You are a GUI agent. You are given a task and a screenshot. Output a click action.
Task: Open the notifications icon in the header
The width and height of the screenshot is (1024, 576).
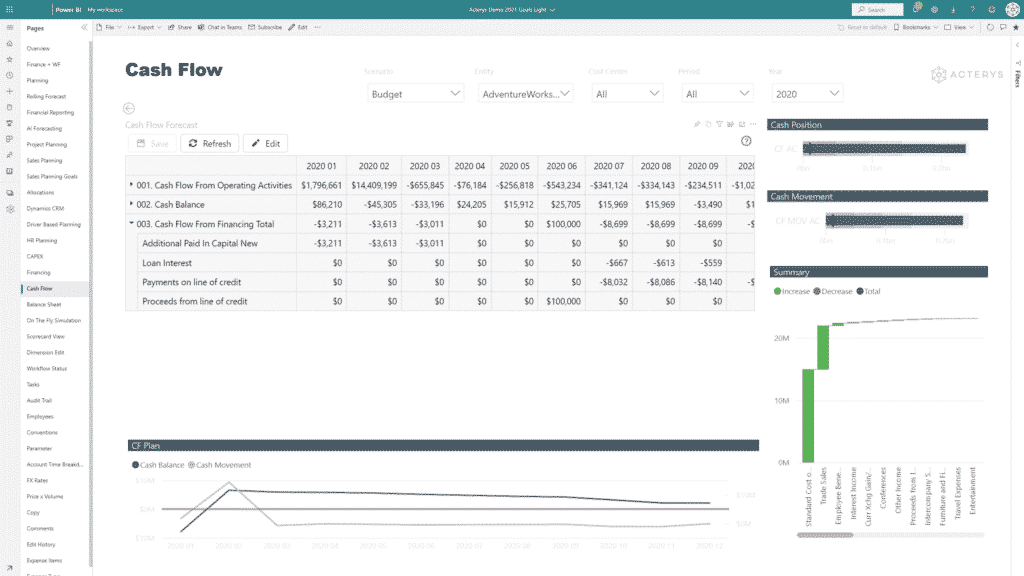point(916,9)
